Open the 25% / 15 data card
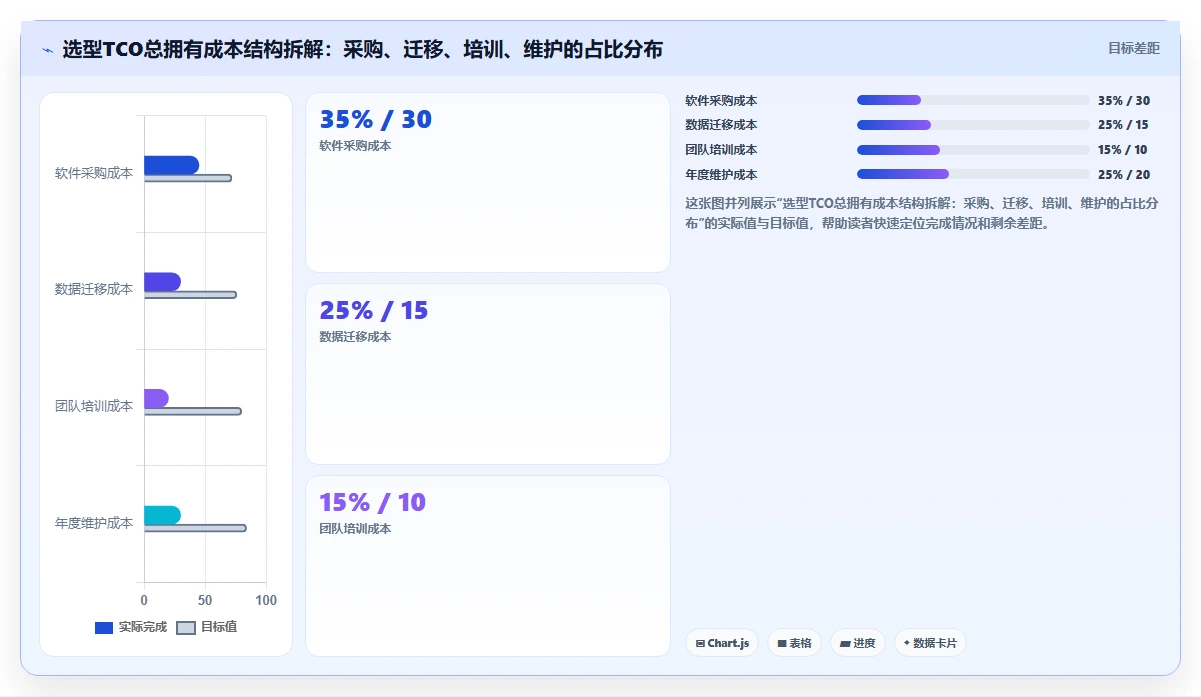The image size is (1201, 697). [x=488, y=374]
